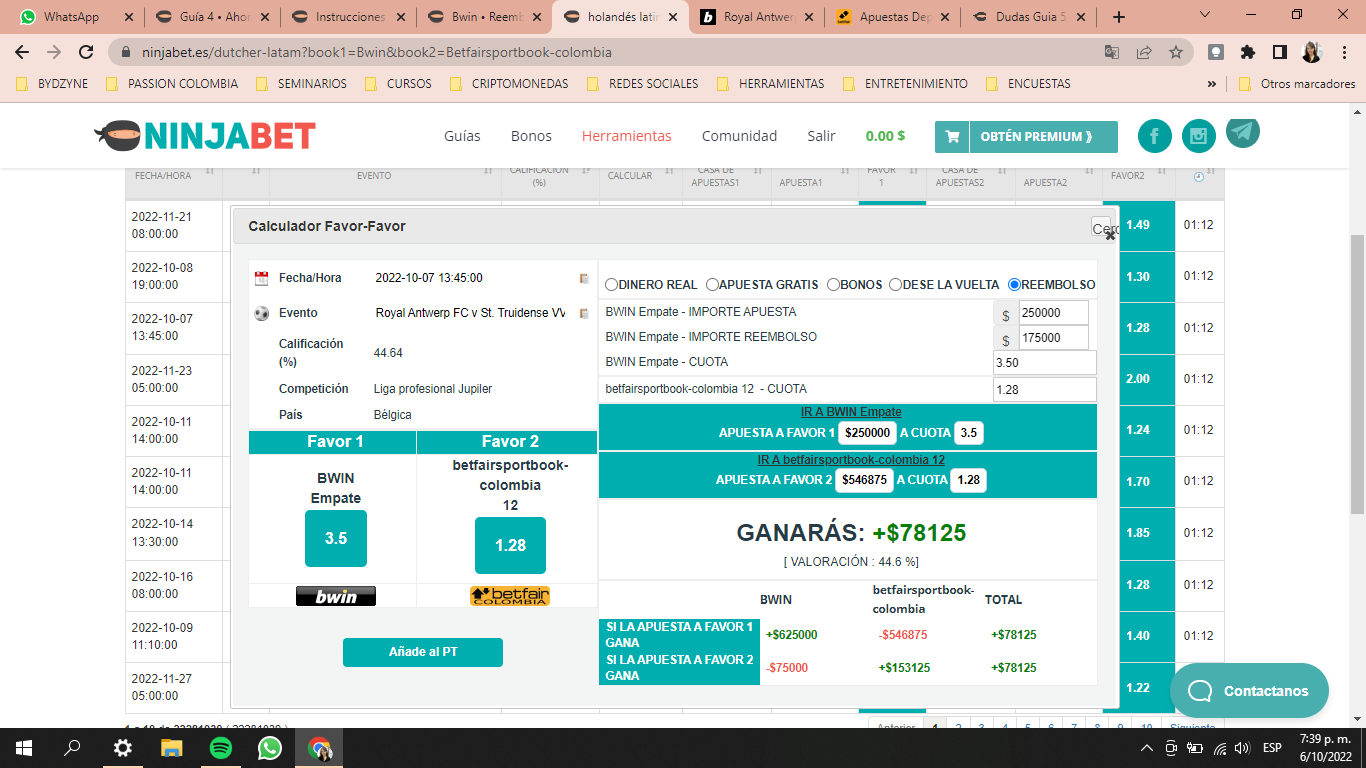Share this page icon in address bar
Screen dimensions: 1366x768
coord(1144,52)
